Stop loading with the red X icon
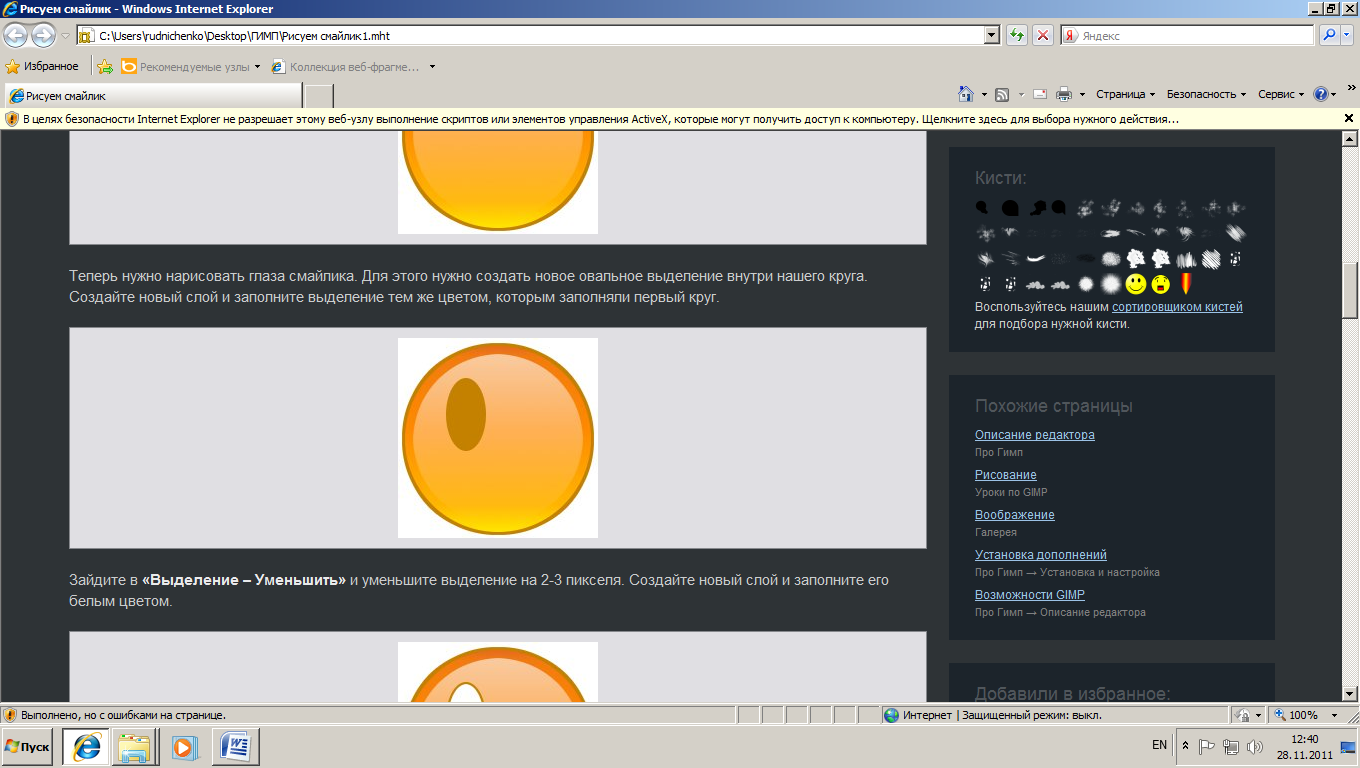The height and width of the screenshot is (768, 1360). tap(1043, 35)
